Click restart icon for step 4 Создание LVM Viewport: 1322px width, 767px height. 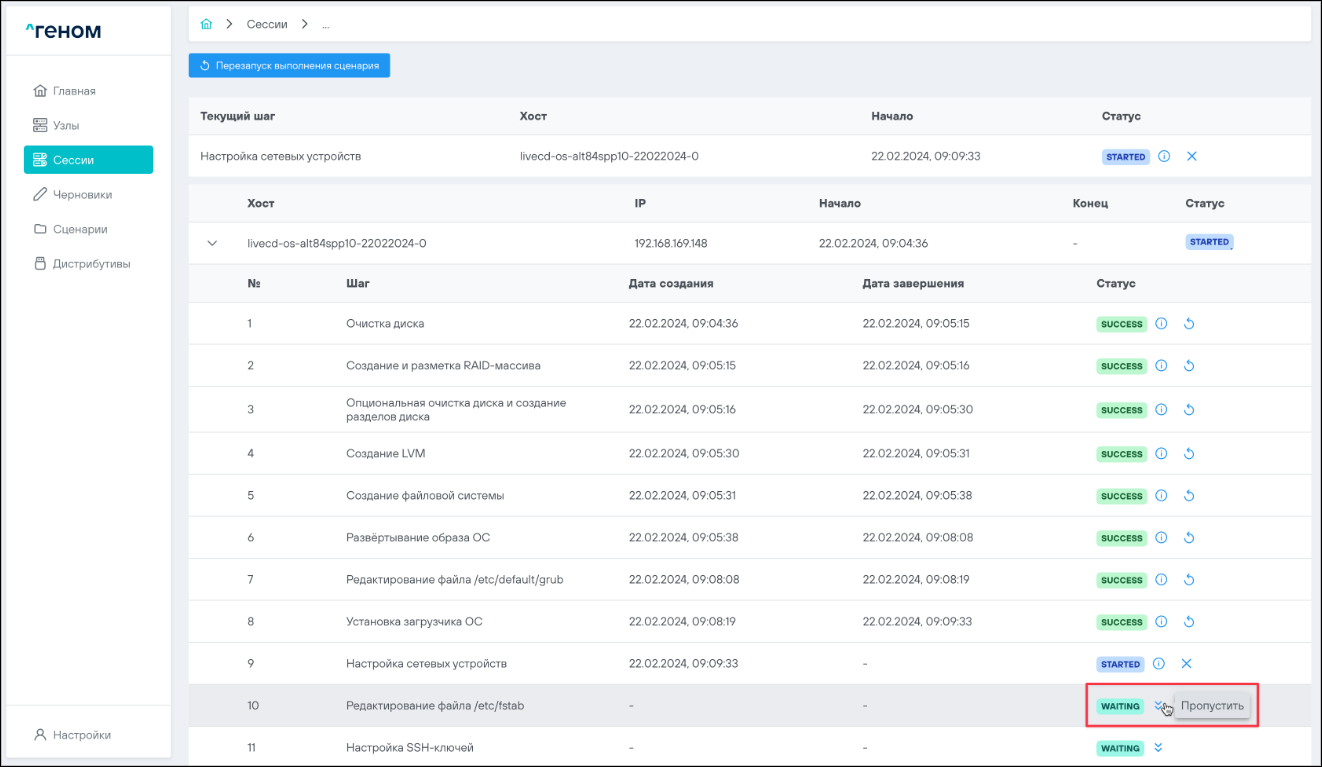pyautogui.click(x=1189, y=454)
